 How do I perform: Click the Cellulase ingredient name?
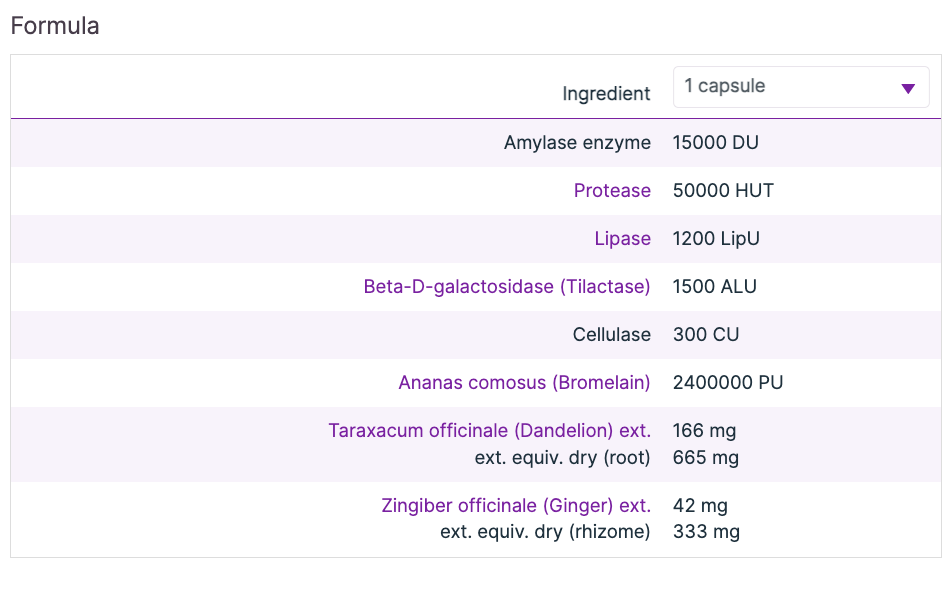tap(612, 335)
